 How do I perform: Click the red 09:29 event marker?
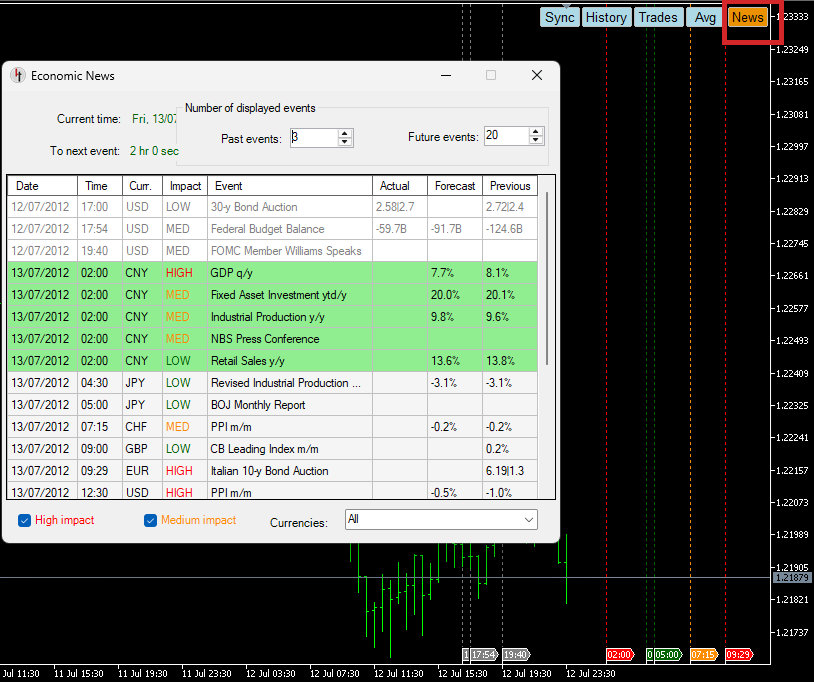740,654
